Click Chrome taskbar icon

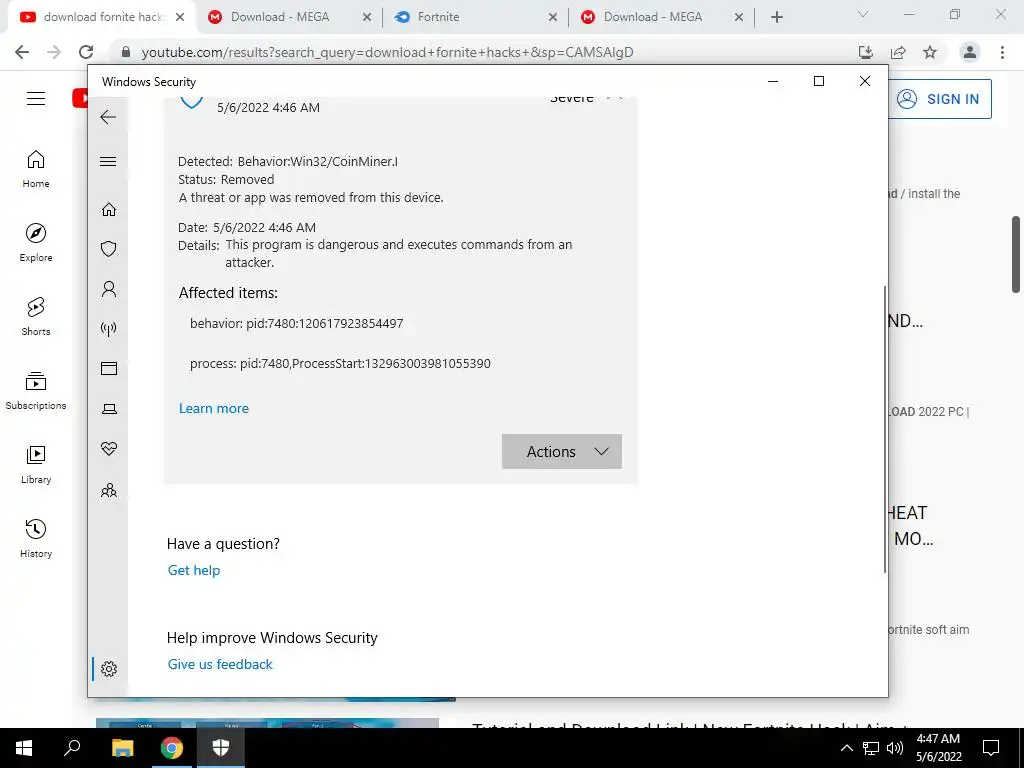(172, 748)
